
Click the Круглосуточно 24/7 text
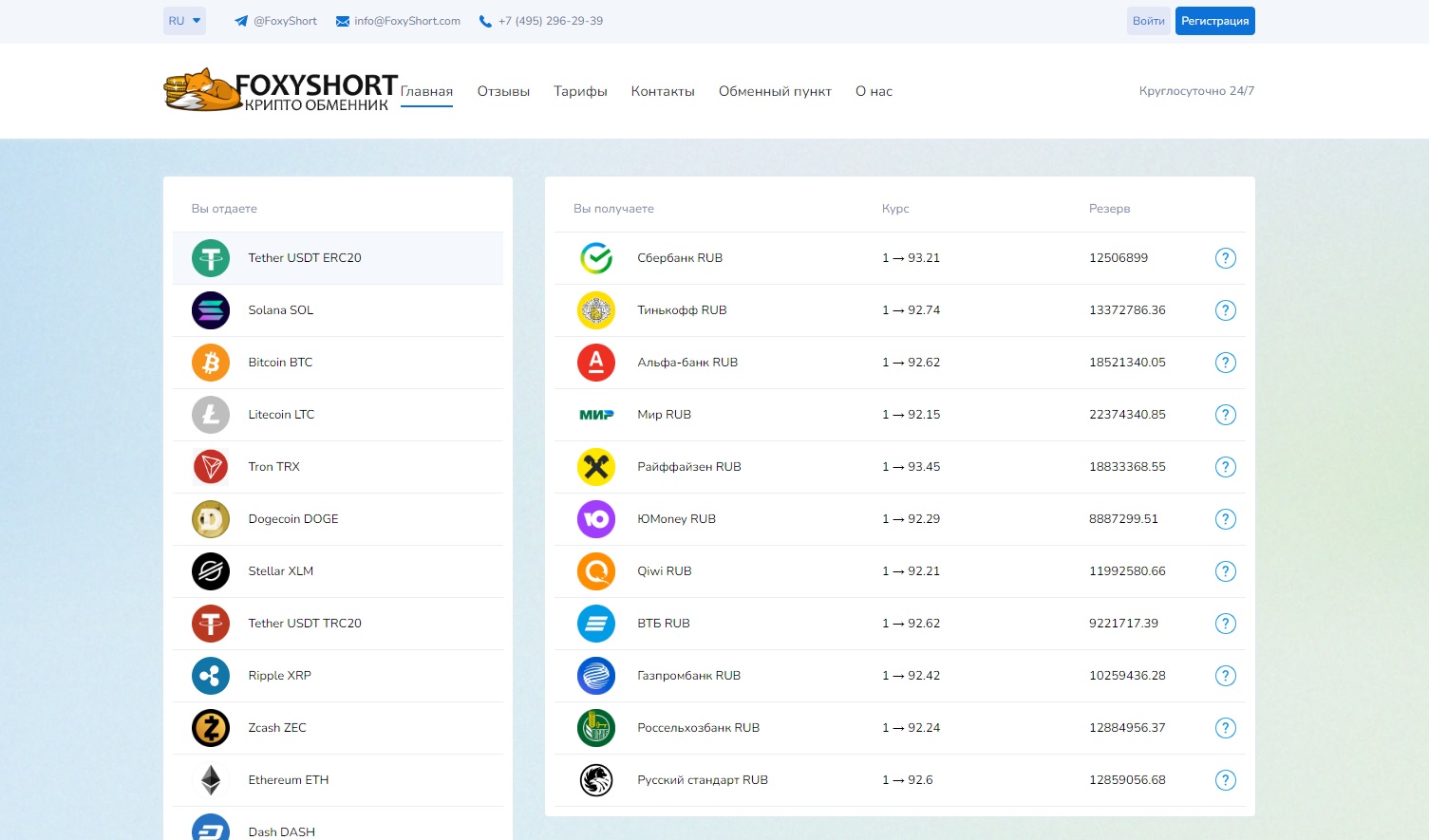coord(1196,91)
